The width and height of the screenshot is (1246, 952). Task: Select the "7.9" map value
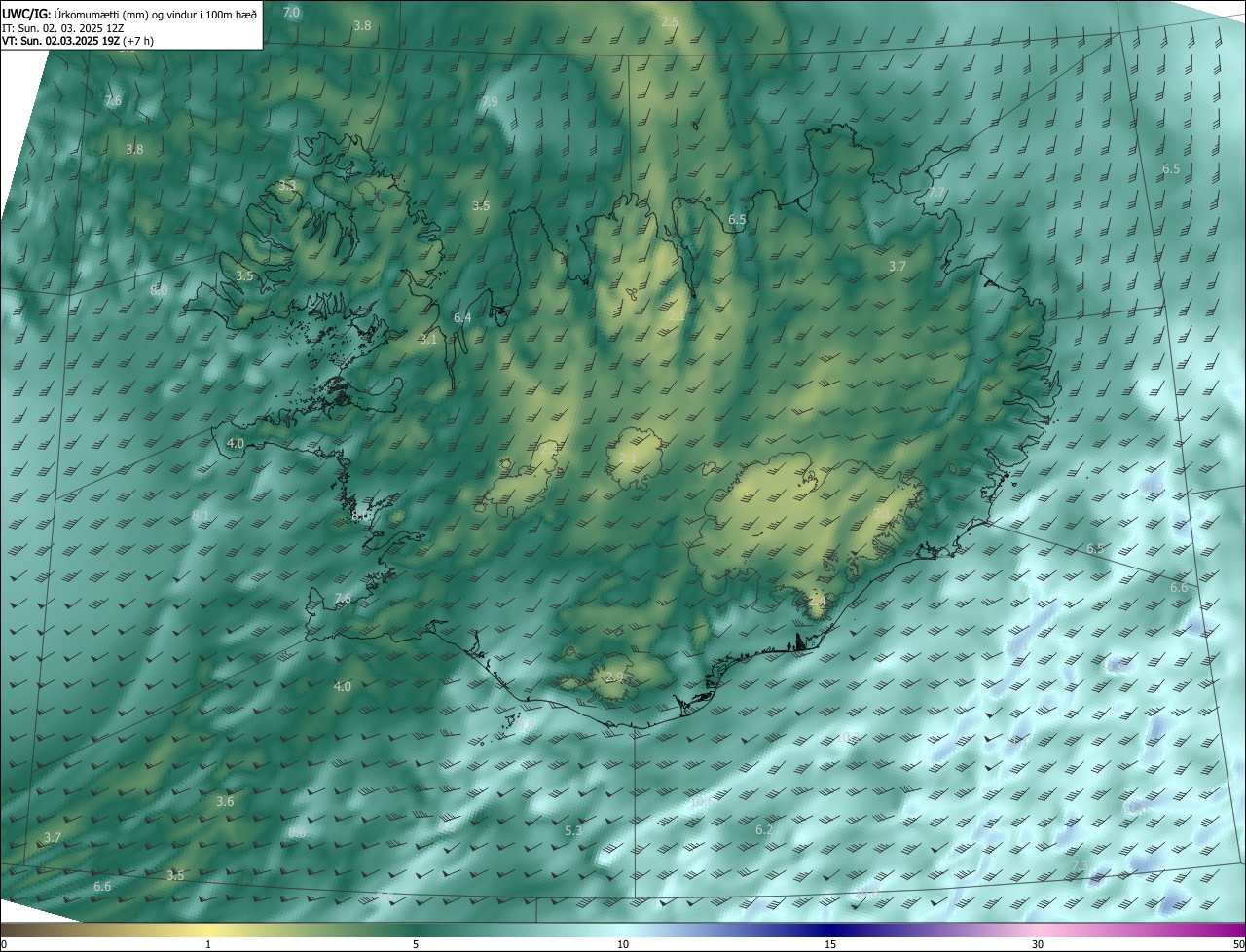[490, 101]
